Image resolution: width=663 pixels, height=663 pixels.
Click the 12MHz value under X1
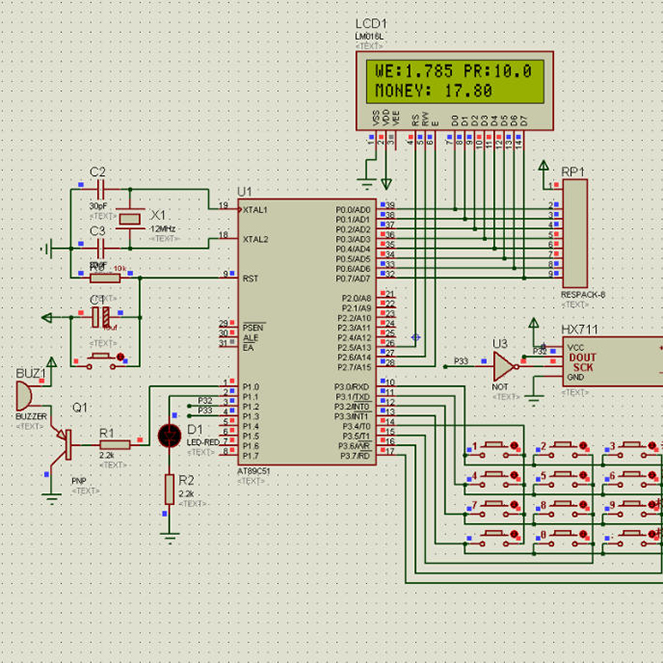163,229
